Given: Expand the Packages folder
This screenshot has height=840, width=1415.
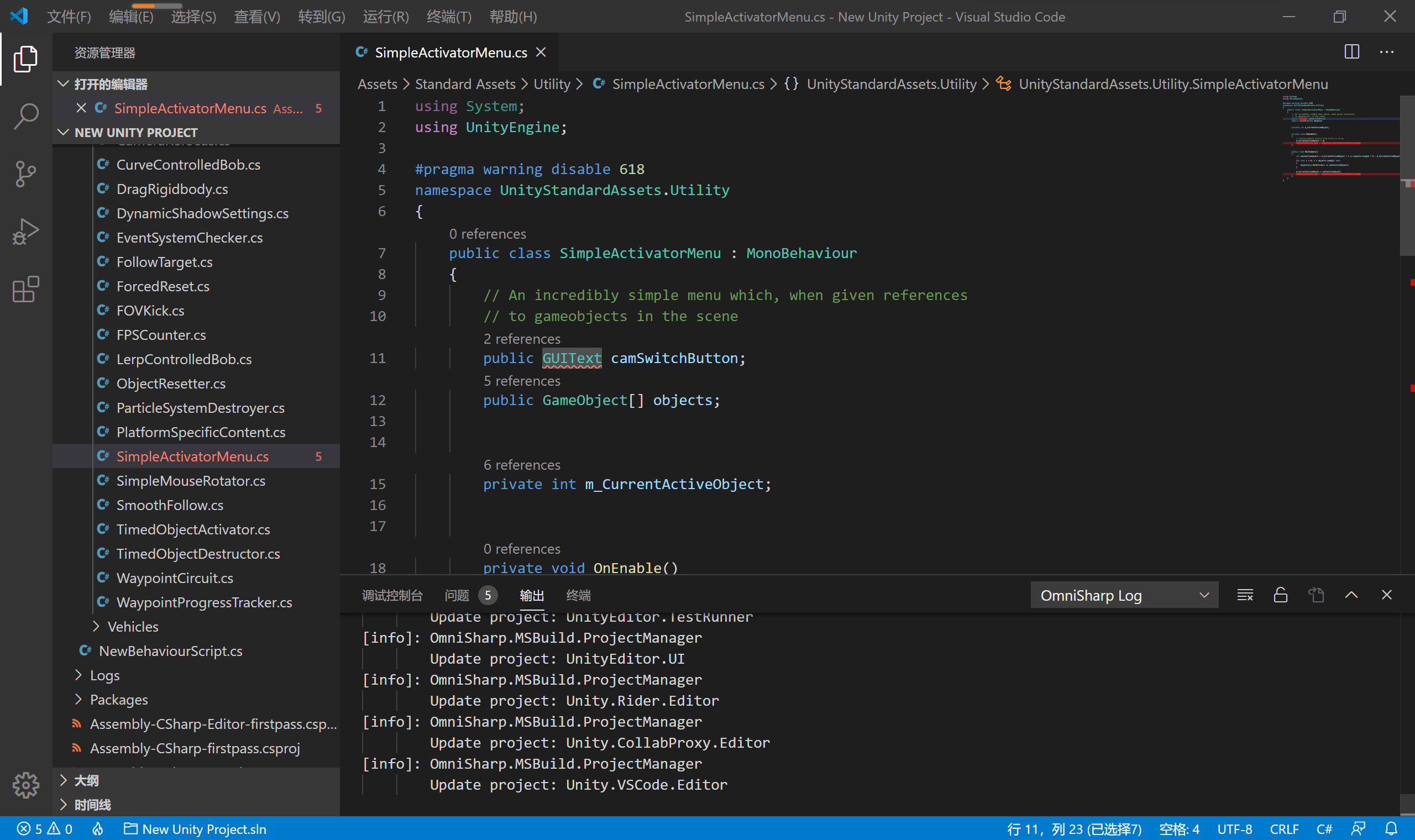Looking at the screenshot, I should pos(118,699).
